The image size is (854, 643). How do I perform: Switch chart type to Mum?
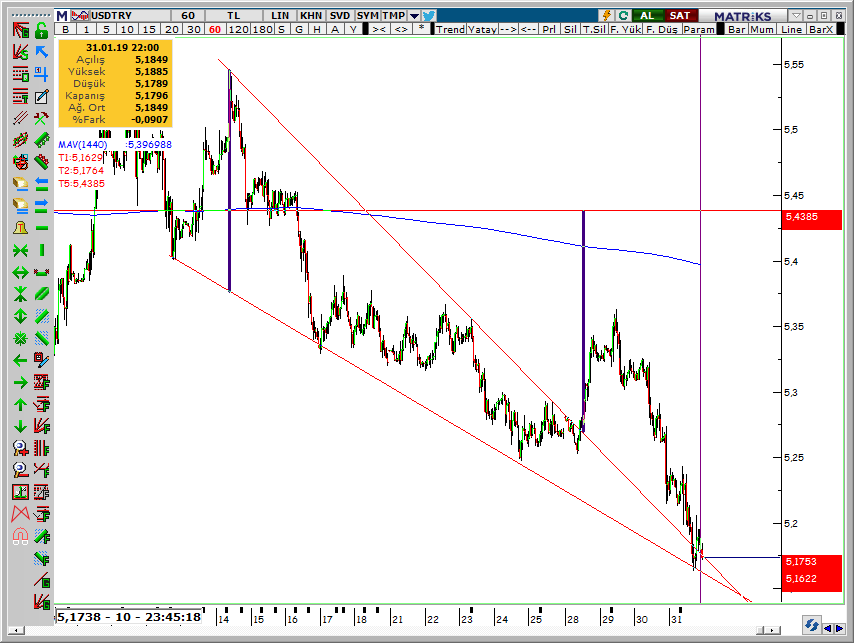click(x=762, y=29)
